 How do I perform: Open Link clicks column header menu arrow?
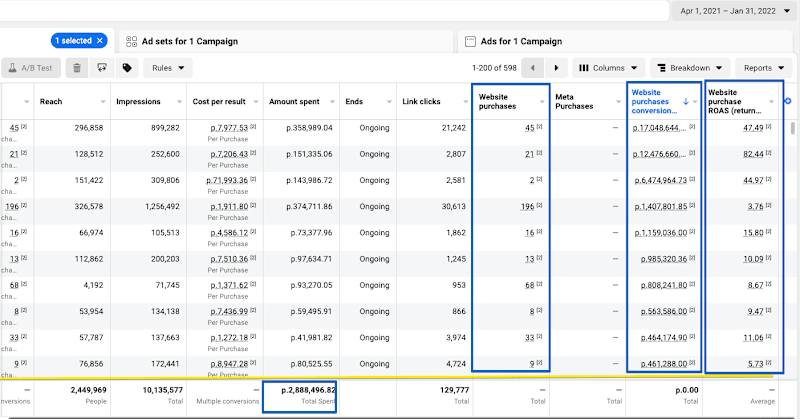(x=465, y=102)
